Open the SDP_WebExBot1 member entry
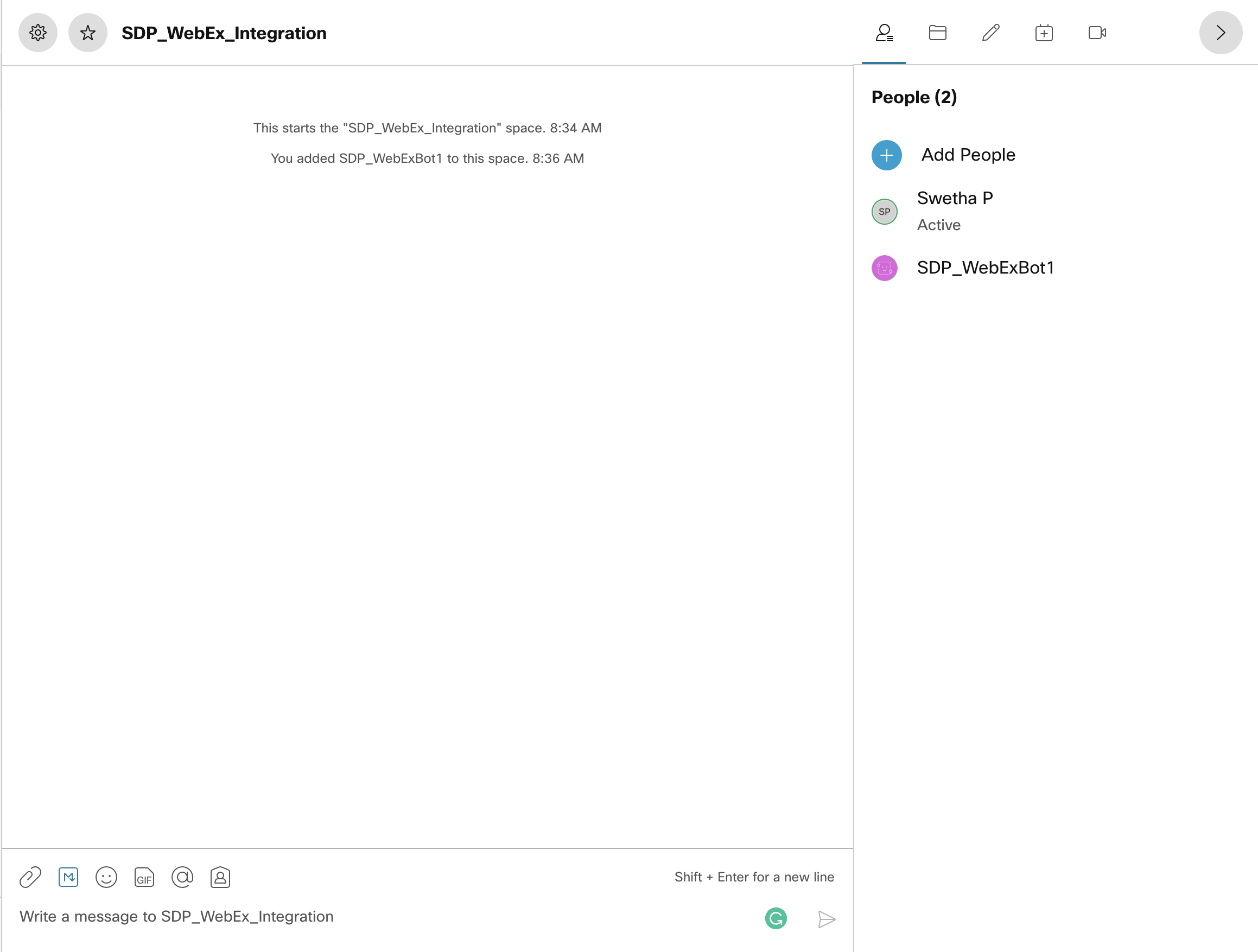The height and width of the screenshot is (952, 1258). tap(985, 268)
